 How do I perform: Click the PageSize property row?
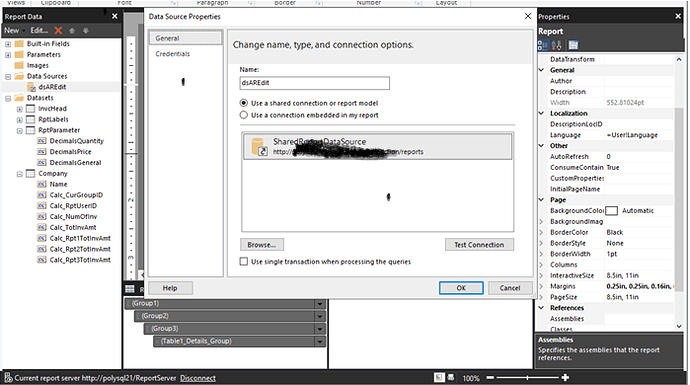pos(606,297)
